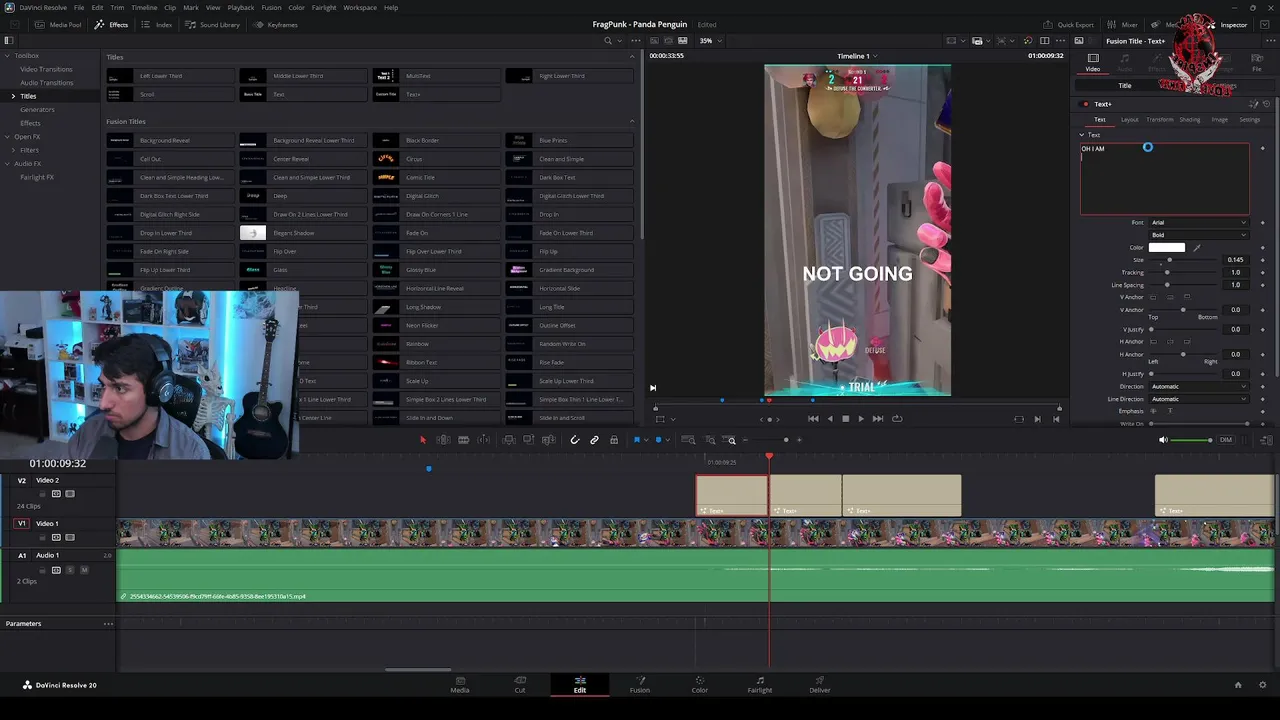
Task: Lock the Audio 1 track
Action: coord(42,570)
